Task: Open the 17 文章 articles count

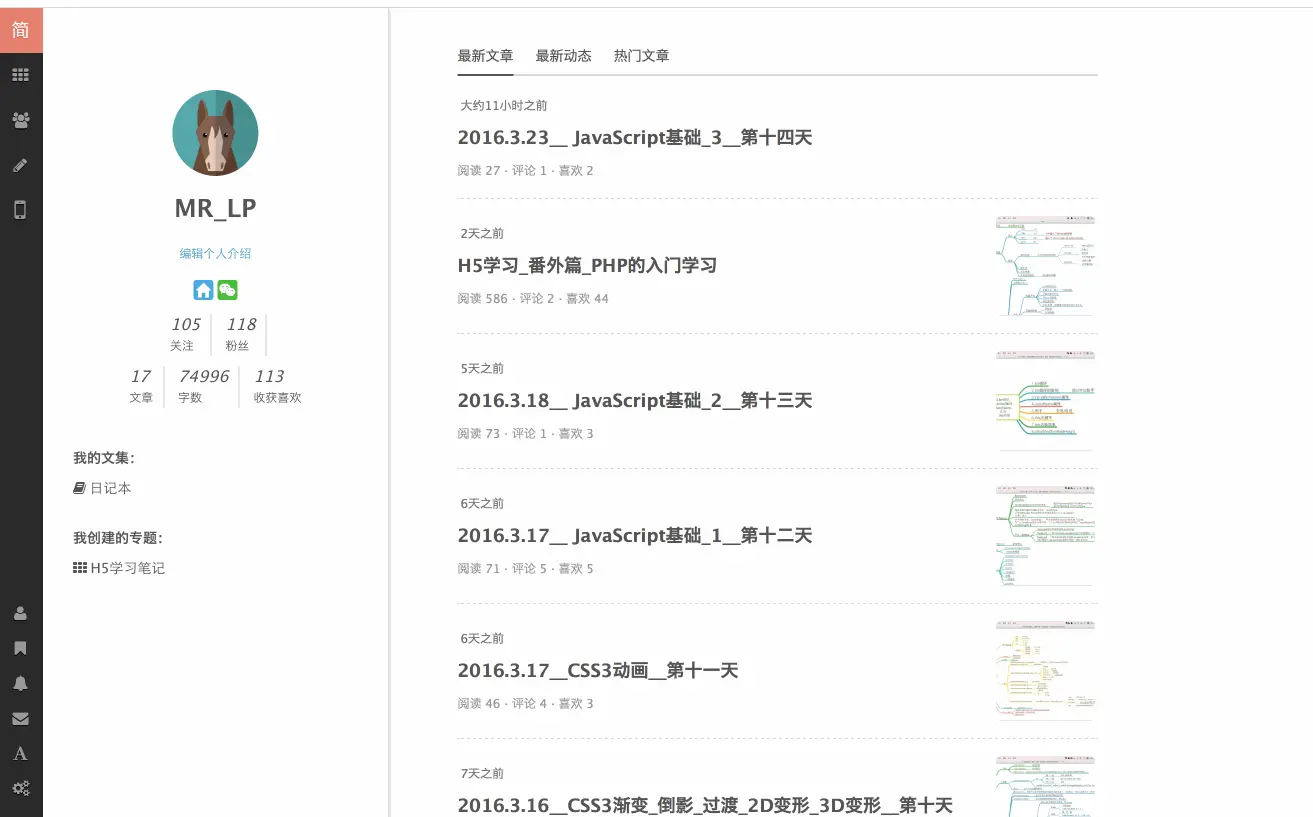Action: click(x=141, y=386)
